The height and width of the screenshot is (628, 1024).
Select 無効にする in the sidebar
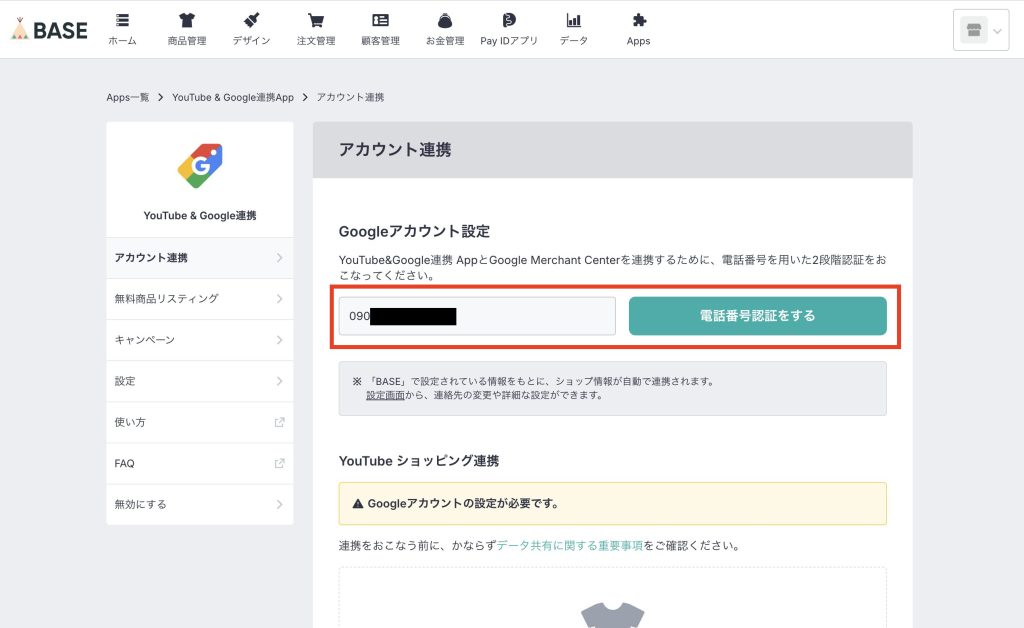200,505
